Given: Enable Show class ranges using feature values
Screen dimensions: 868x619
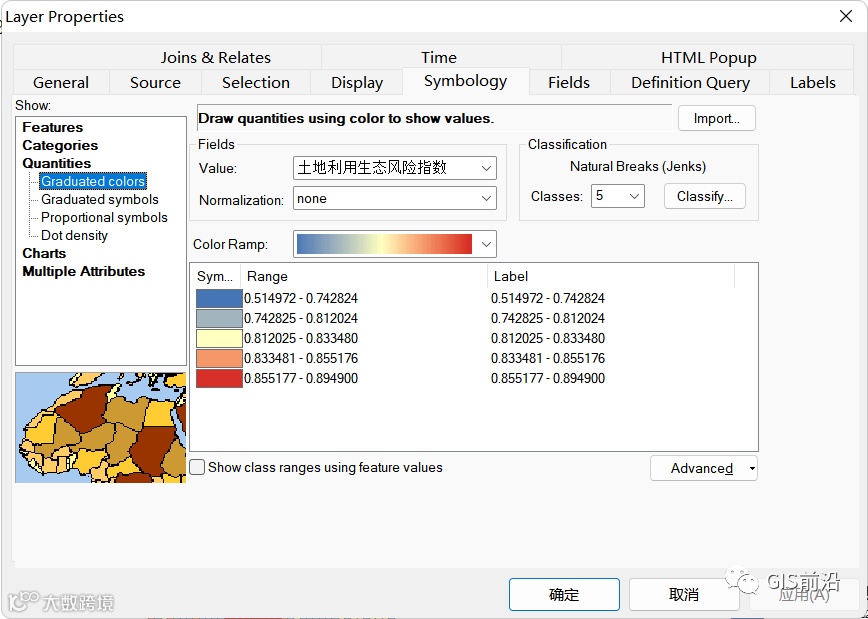Looking at the screenshot, I should (x=198, y=467).
